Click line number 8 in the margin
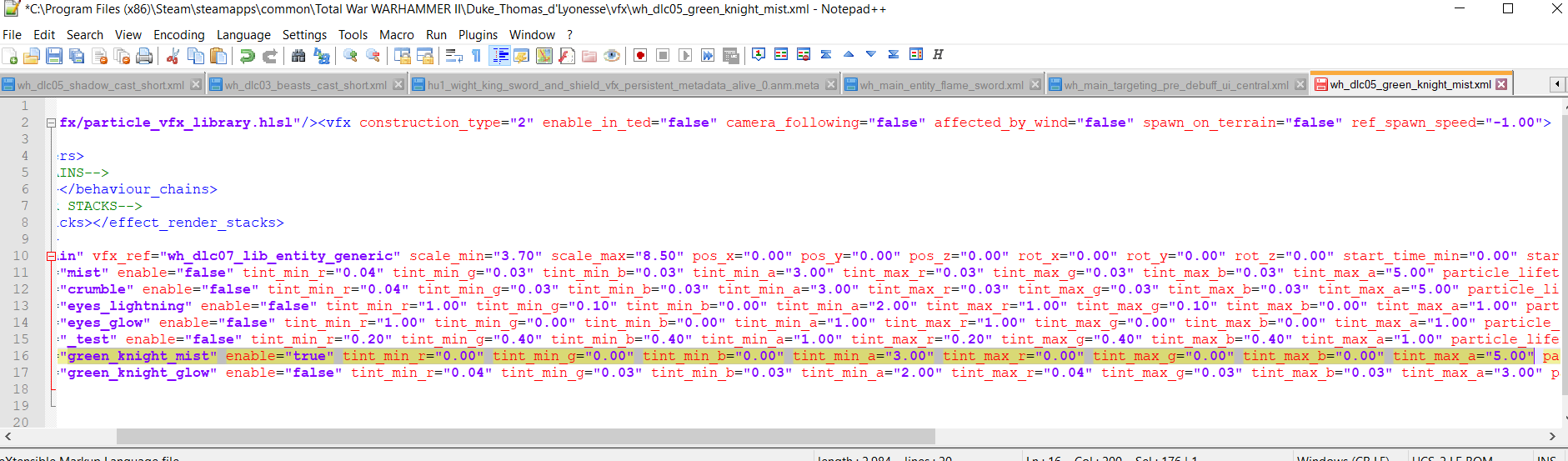This screenshot has height=461, width=1568. point(25,223)
